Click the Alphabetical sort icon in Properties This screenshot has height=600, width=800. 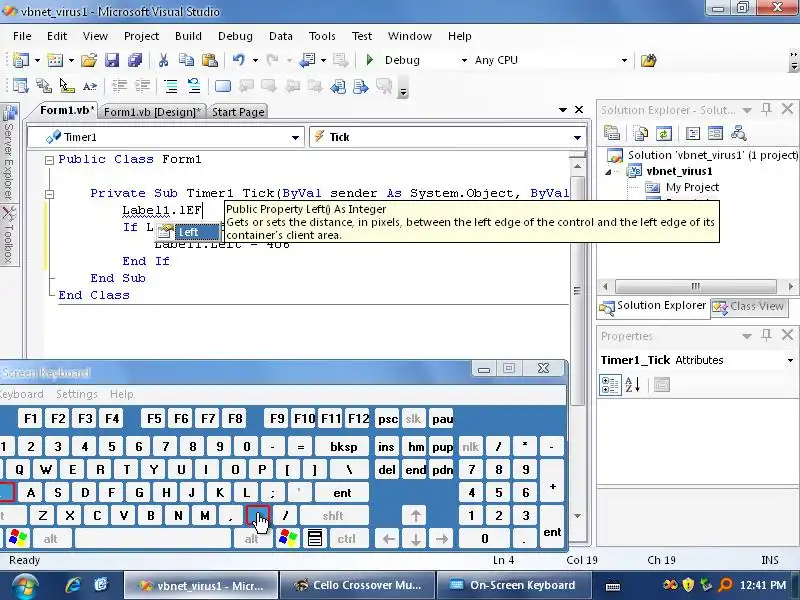tap(633, 385)
